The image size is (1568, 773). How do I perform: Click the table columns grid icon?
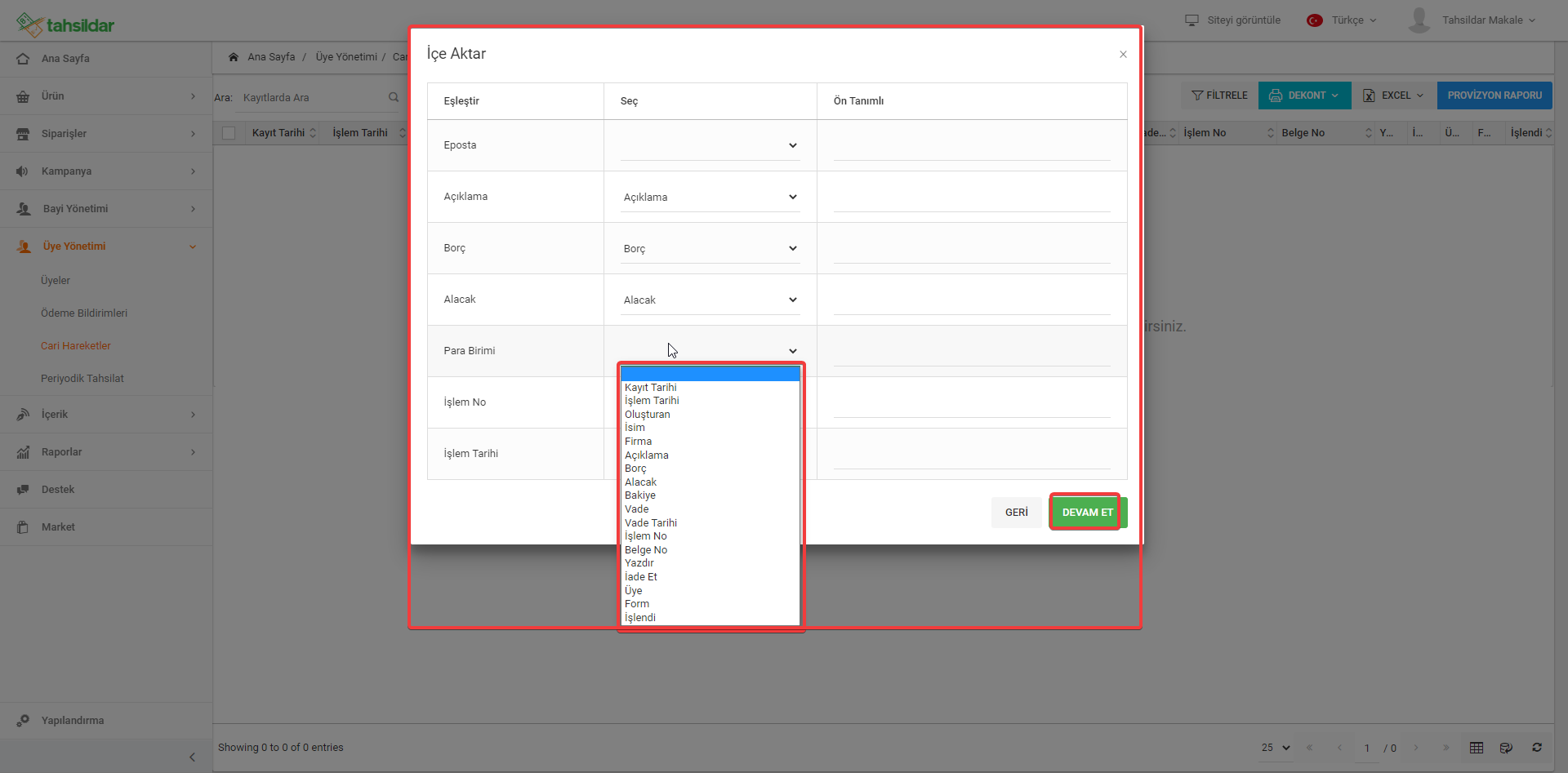1477,748
